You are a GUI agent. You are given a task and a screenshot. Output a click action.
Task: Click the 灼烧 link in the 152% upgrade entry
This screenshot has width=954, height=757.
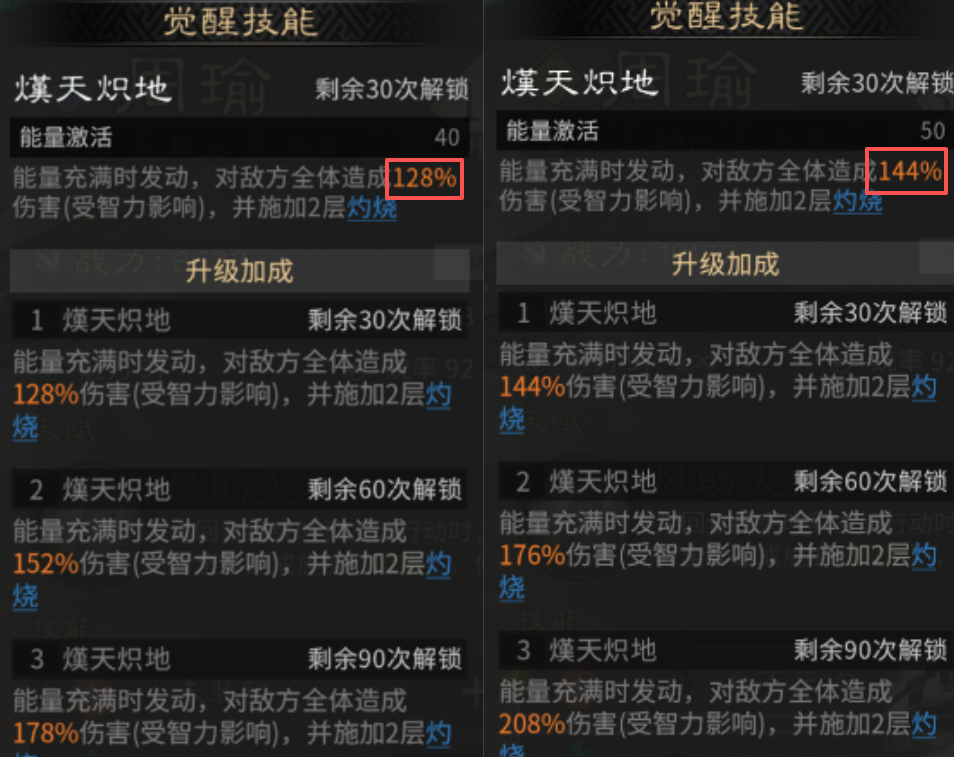pyautogui.click(x=438, y=564)
